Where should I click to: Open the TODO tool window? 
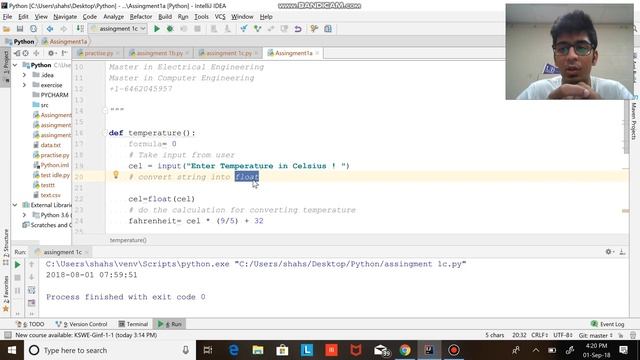tap(30, 324)
